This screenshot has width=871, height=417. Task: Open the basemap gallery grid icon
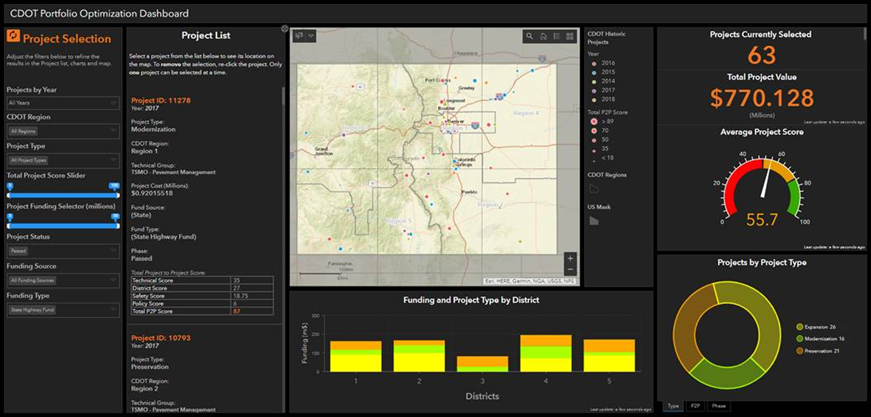click(569, 36)
